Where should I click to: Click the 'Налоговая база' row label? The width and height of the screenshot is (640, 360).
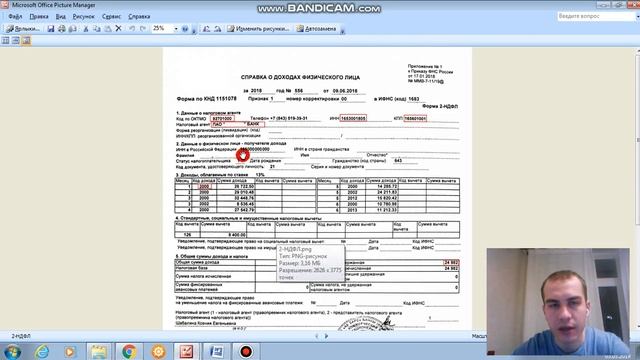tap(191, 268)
